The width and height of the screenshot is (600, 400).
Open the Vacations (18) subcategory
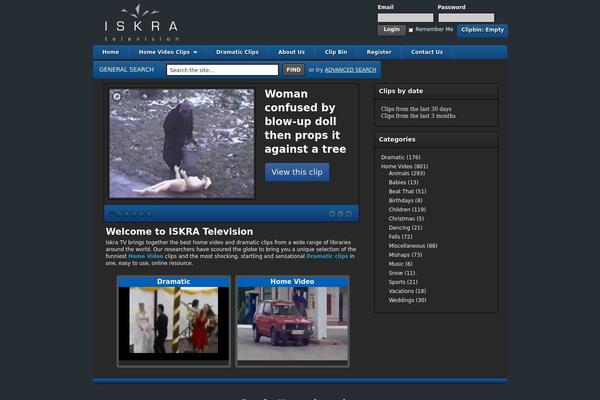(407, 291)
